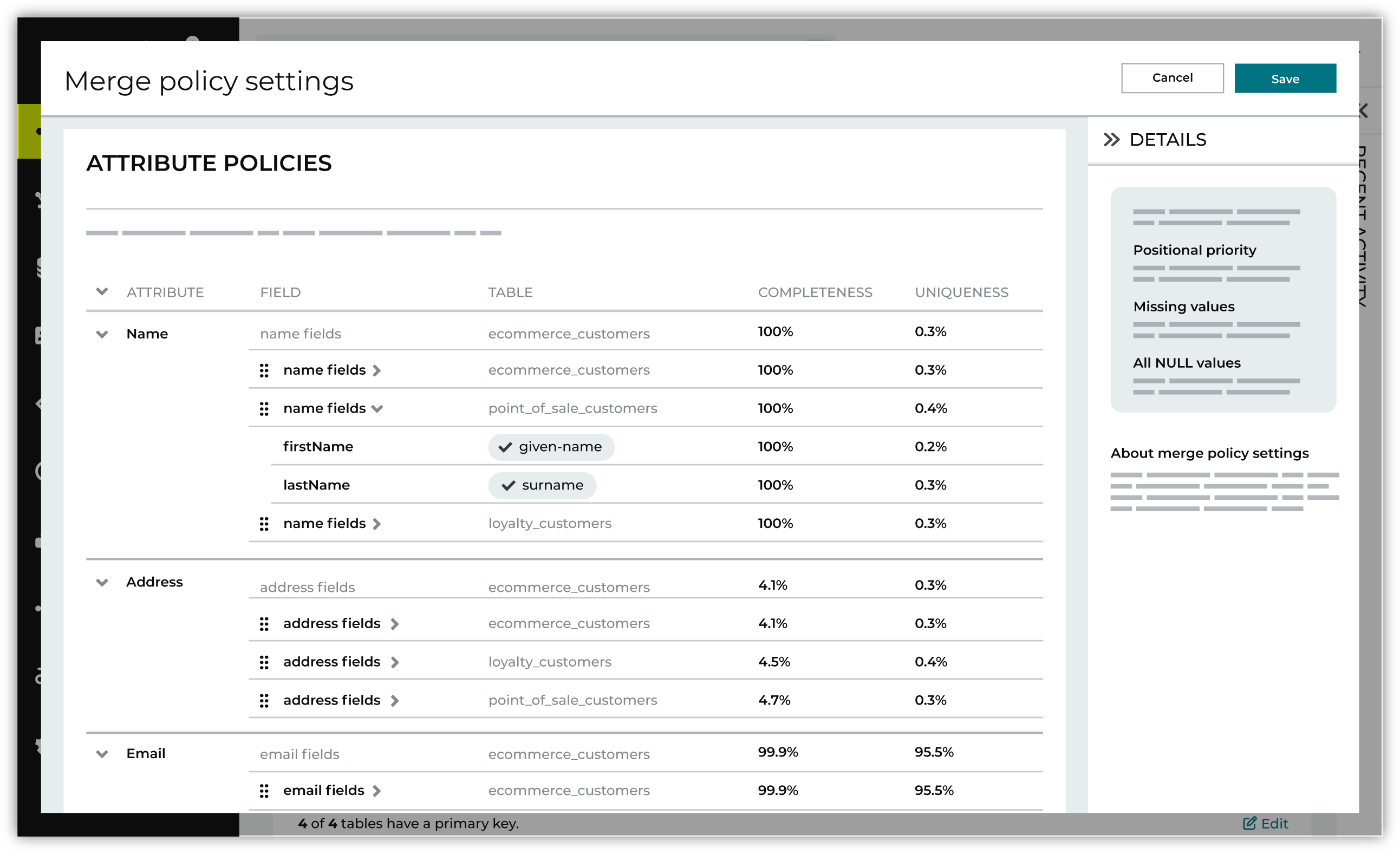Collapse name fields under point_of_sale_customers

[x=379, y=408]
